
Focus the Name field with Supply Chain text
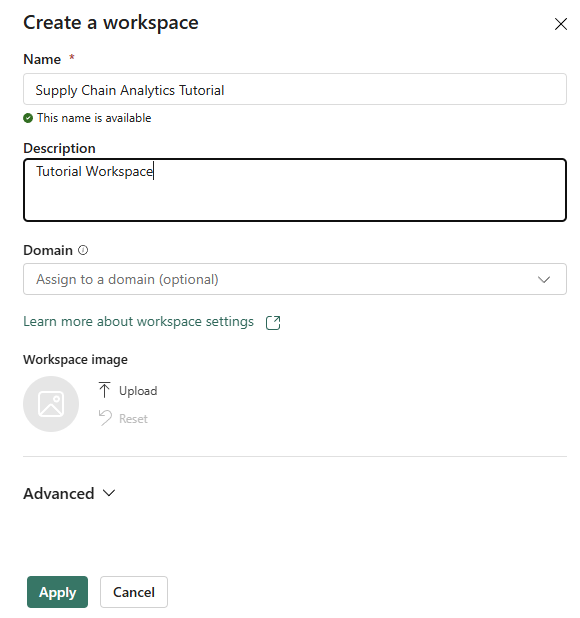point(295,89)
